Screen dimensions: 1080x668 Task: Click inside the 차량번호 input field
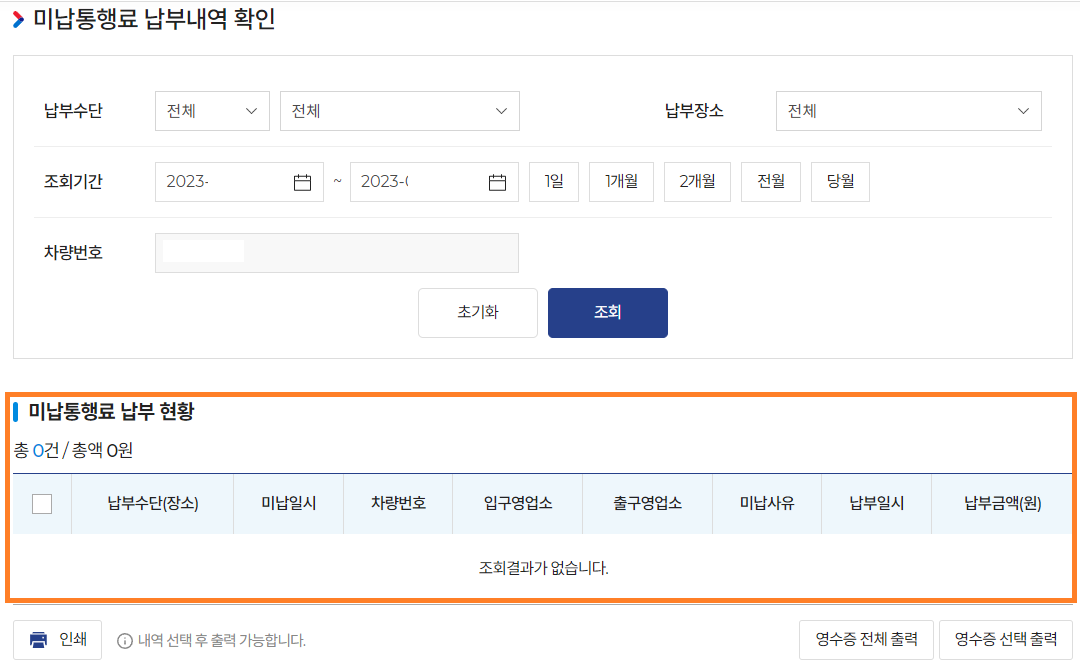335,252
